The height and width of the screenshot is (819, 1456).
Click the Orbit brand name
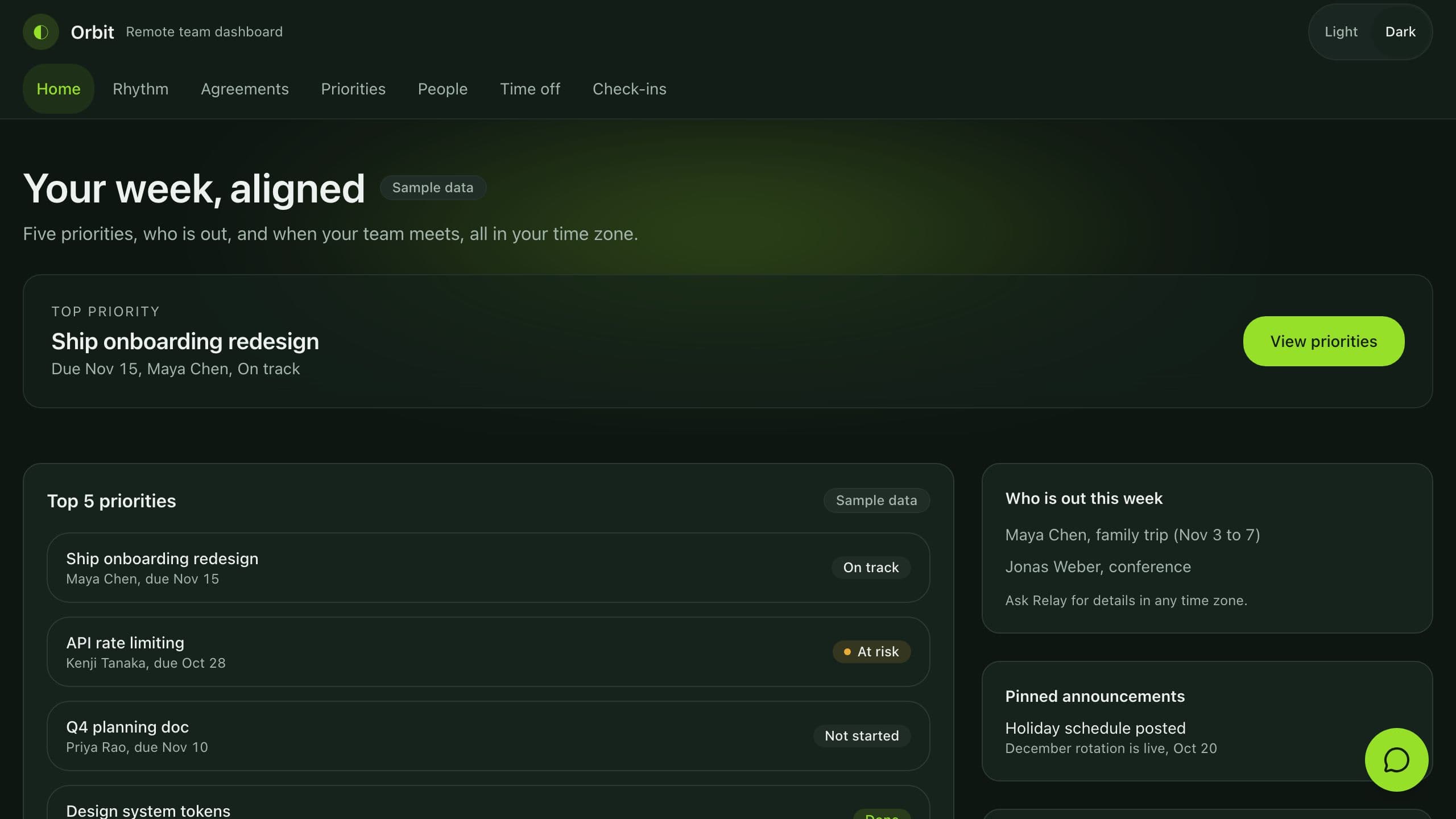[92, 32]
